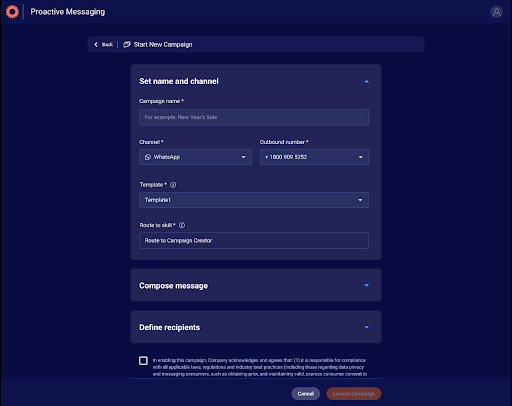Click the Proactive Messaging header title
This screenshot has width=512, height=406.
pos(68,12)
